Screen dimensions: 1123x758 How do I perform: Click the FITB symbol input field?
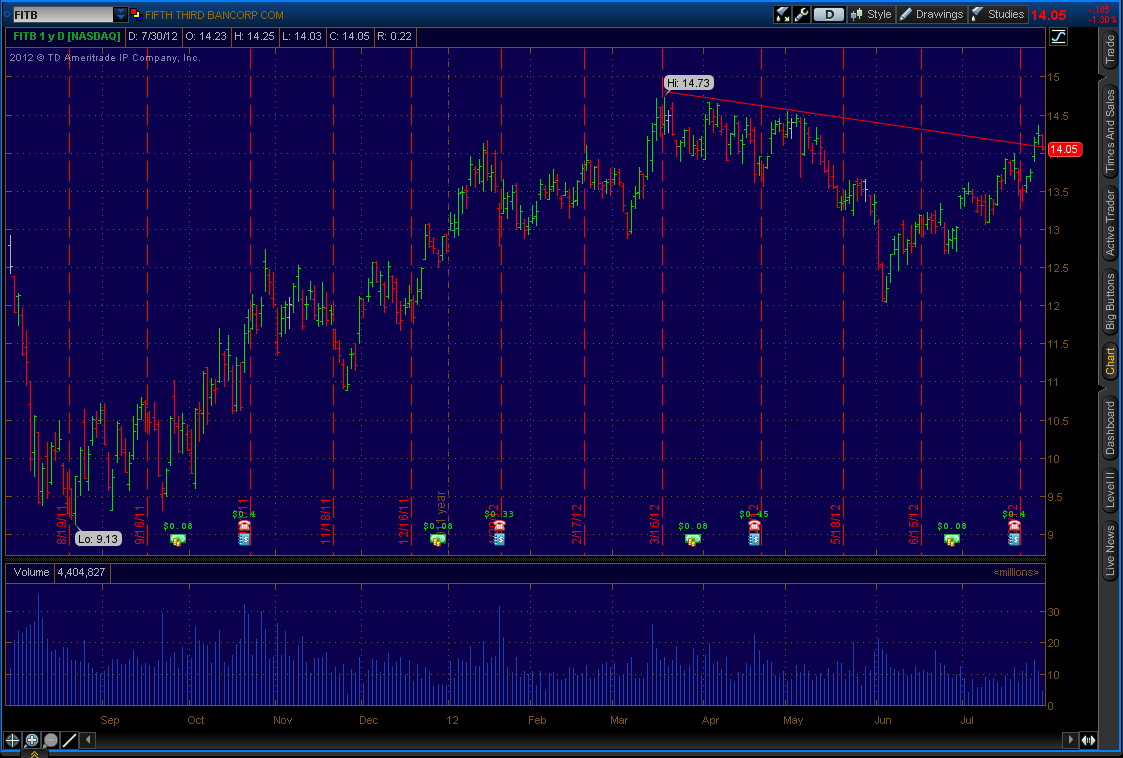(x=62, y=14)
